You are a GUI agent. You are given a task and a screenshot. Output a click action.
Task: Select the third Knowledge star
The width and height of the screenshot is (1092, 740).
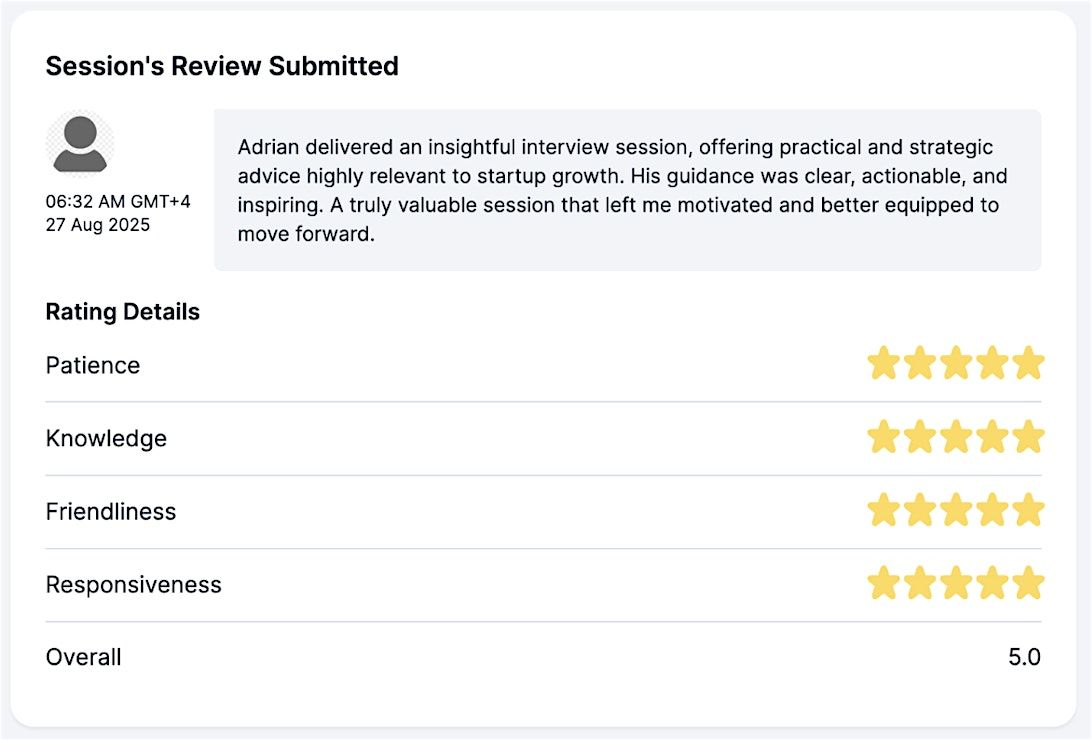click(x=955, y=437)
